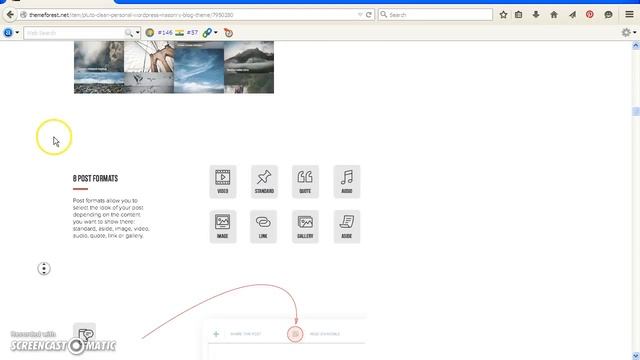Click the Image post format icon
640x360 pixels.
click(x=223, y=227)
